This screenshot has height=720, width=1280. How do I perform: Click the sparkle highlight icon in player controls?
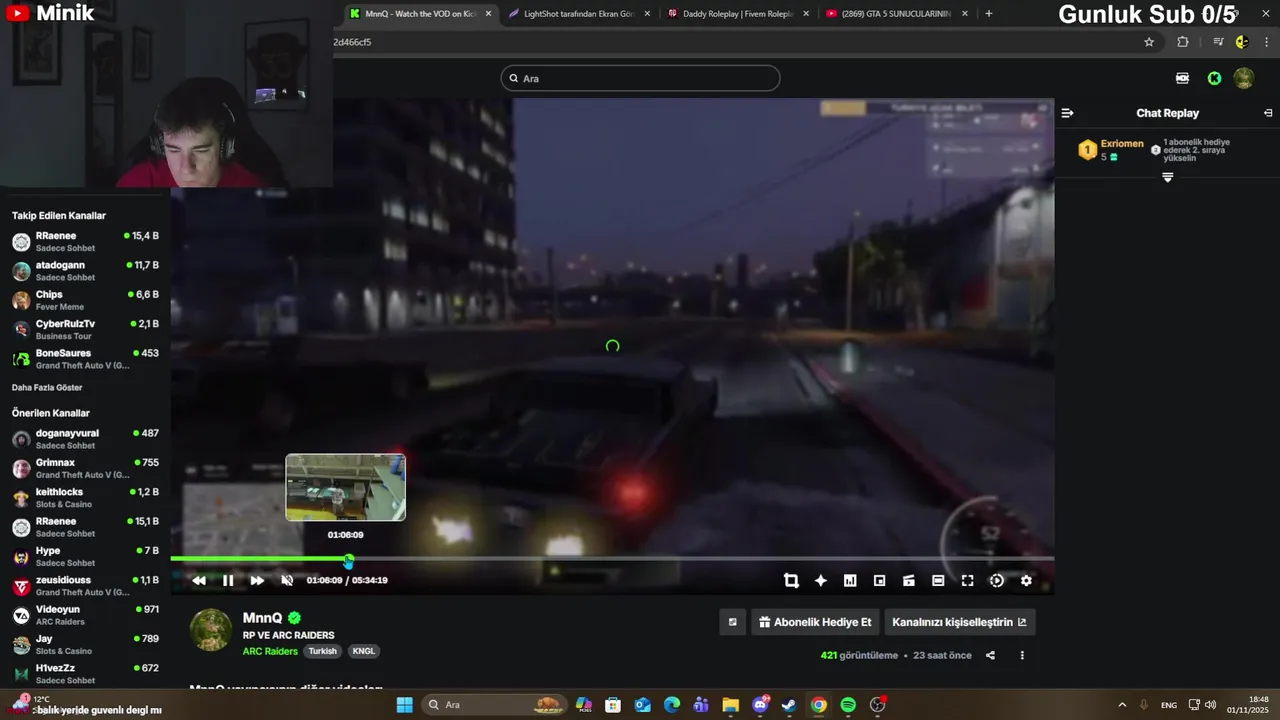click(821, 580)
